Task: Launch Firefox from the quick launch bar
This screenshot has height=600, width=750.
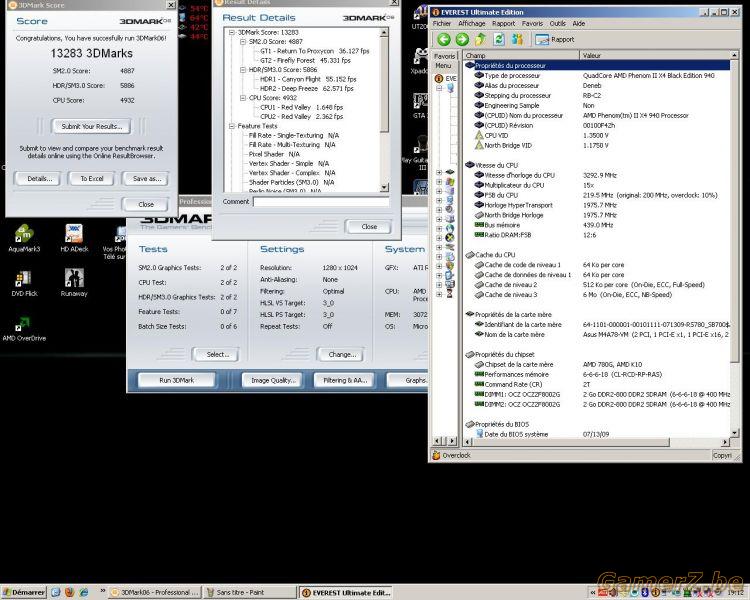Action: [69, 592]
